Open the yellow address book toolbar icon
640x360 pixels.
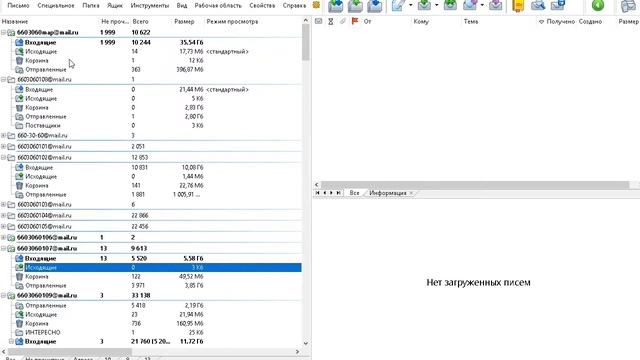(x=518, y=5)
